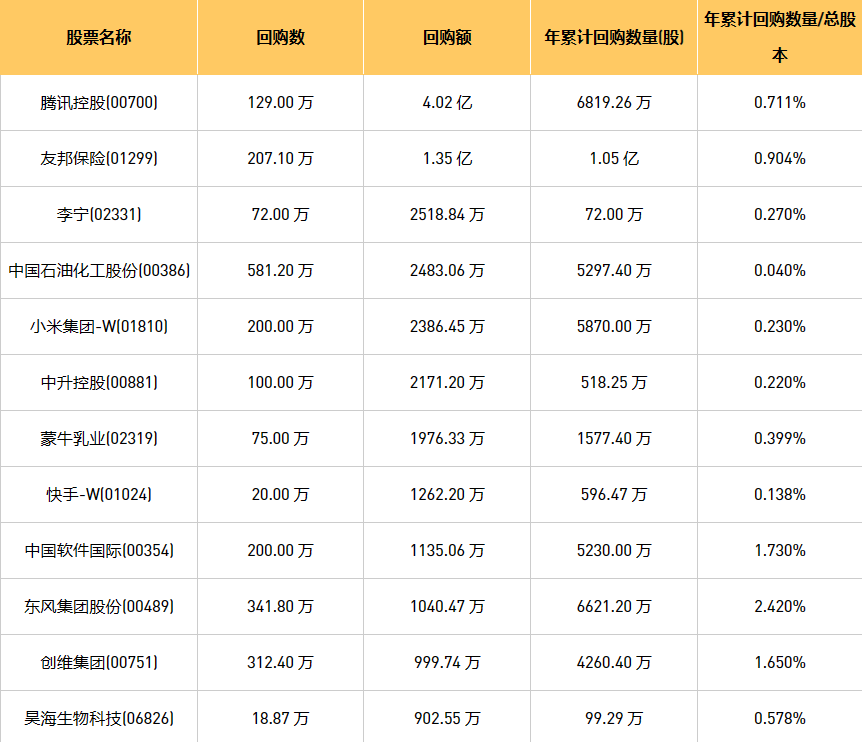Select the 腾讯控股(00700) cell
862x742 pixels.
[x=99, y=103]
